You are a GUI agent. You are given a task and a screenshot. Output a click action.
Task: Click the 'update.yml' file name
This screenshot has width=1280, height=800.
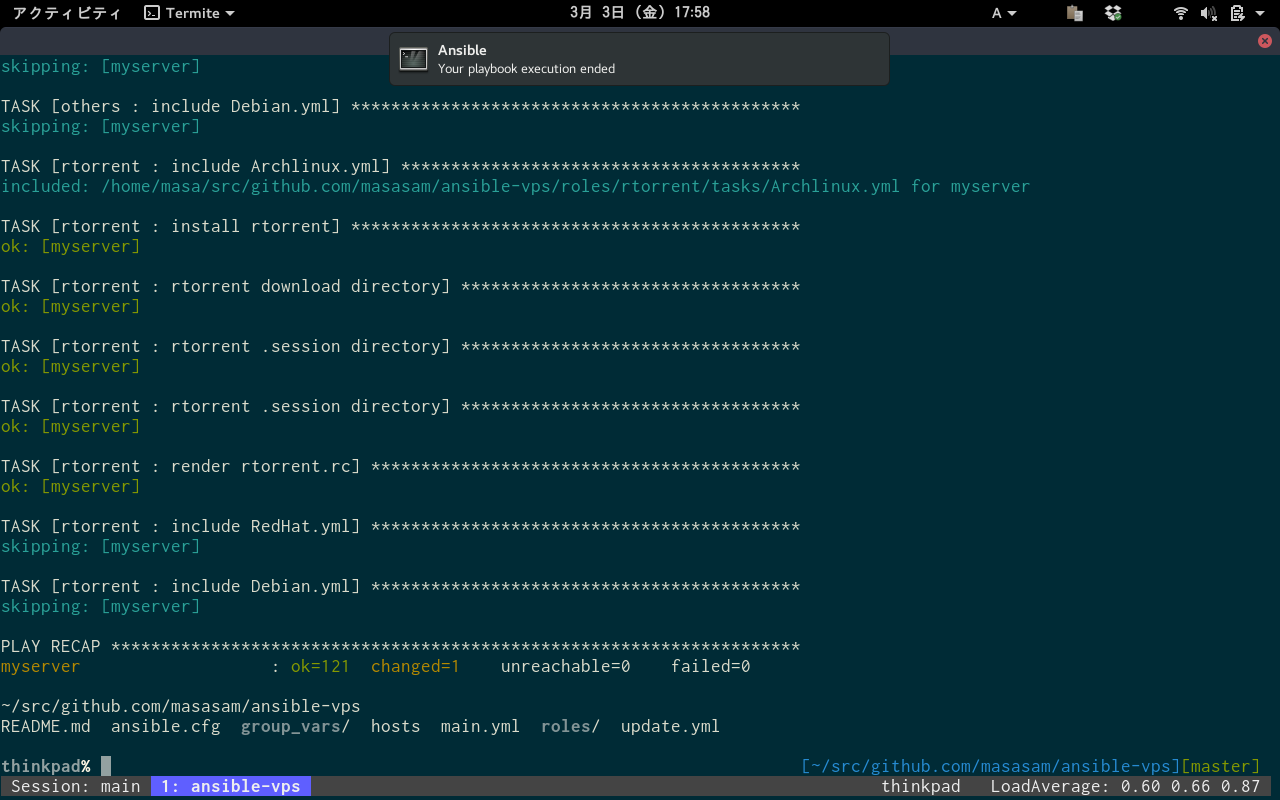[670, 726]
